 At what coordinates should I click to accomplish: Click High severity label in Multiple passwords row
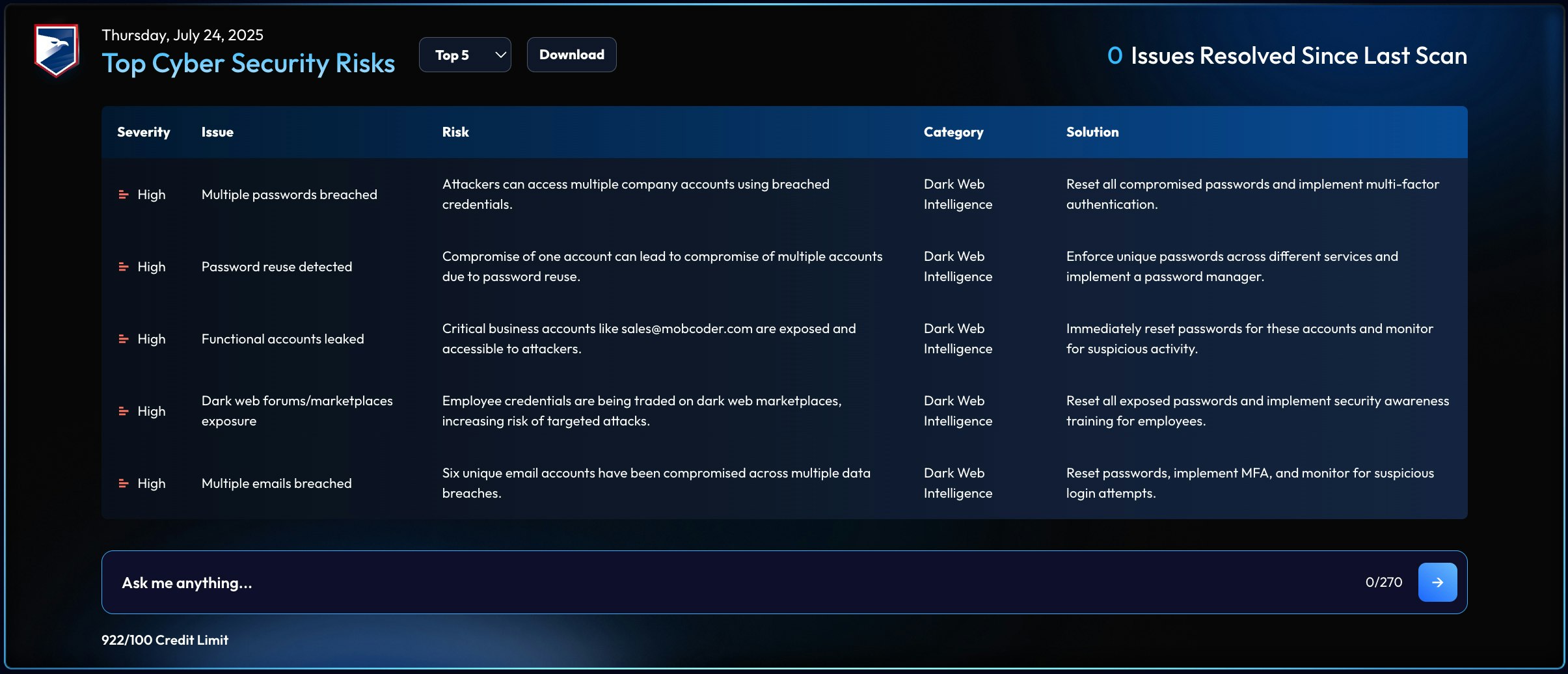[152, 195]
